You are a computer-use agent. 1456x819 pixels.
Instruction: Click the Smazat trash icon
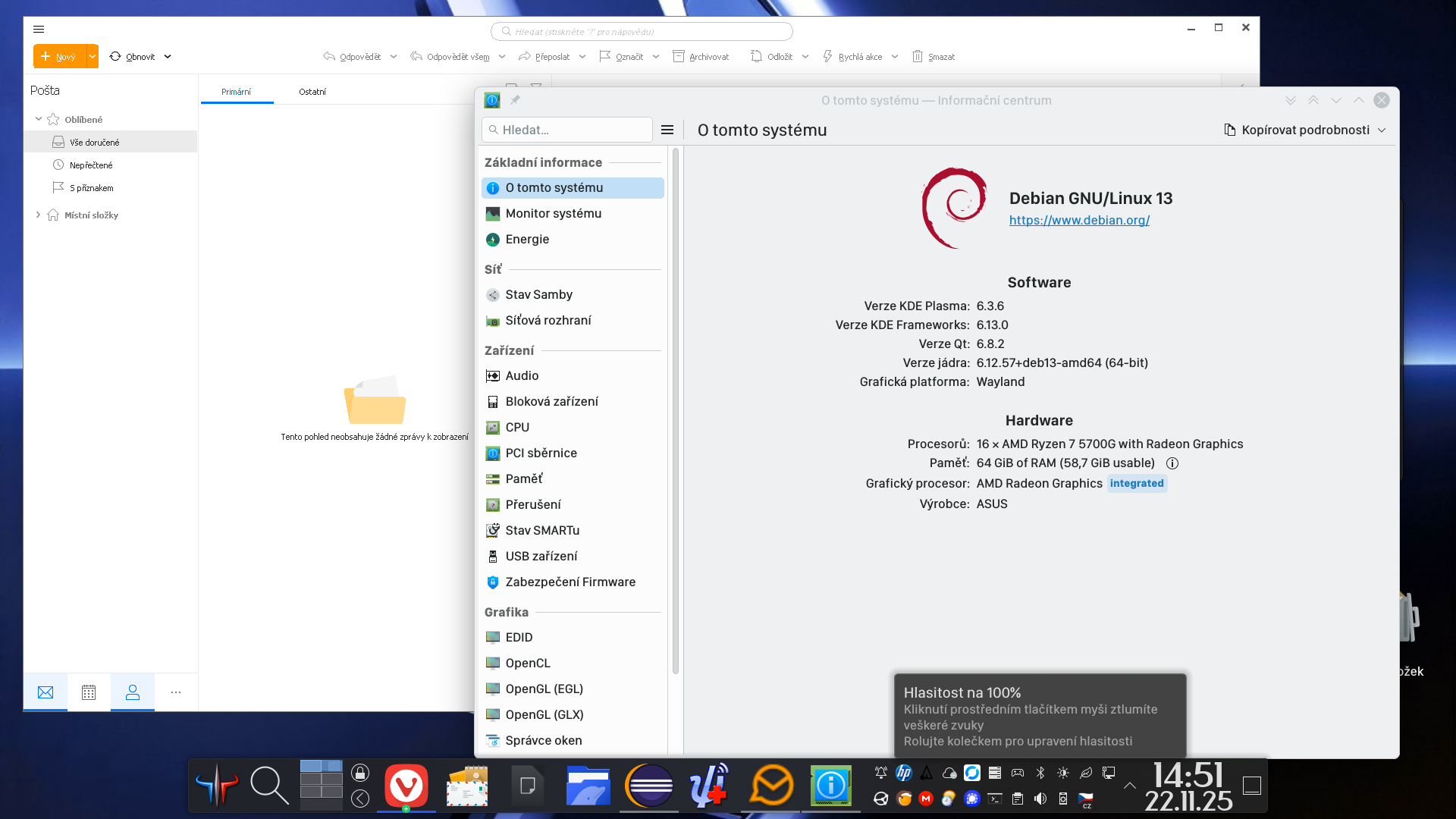[918, 56]
